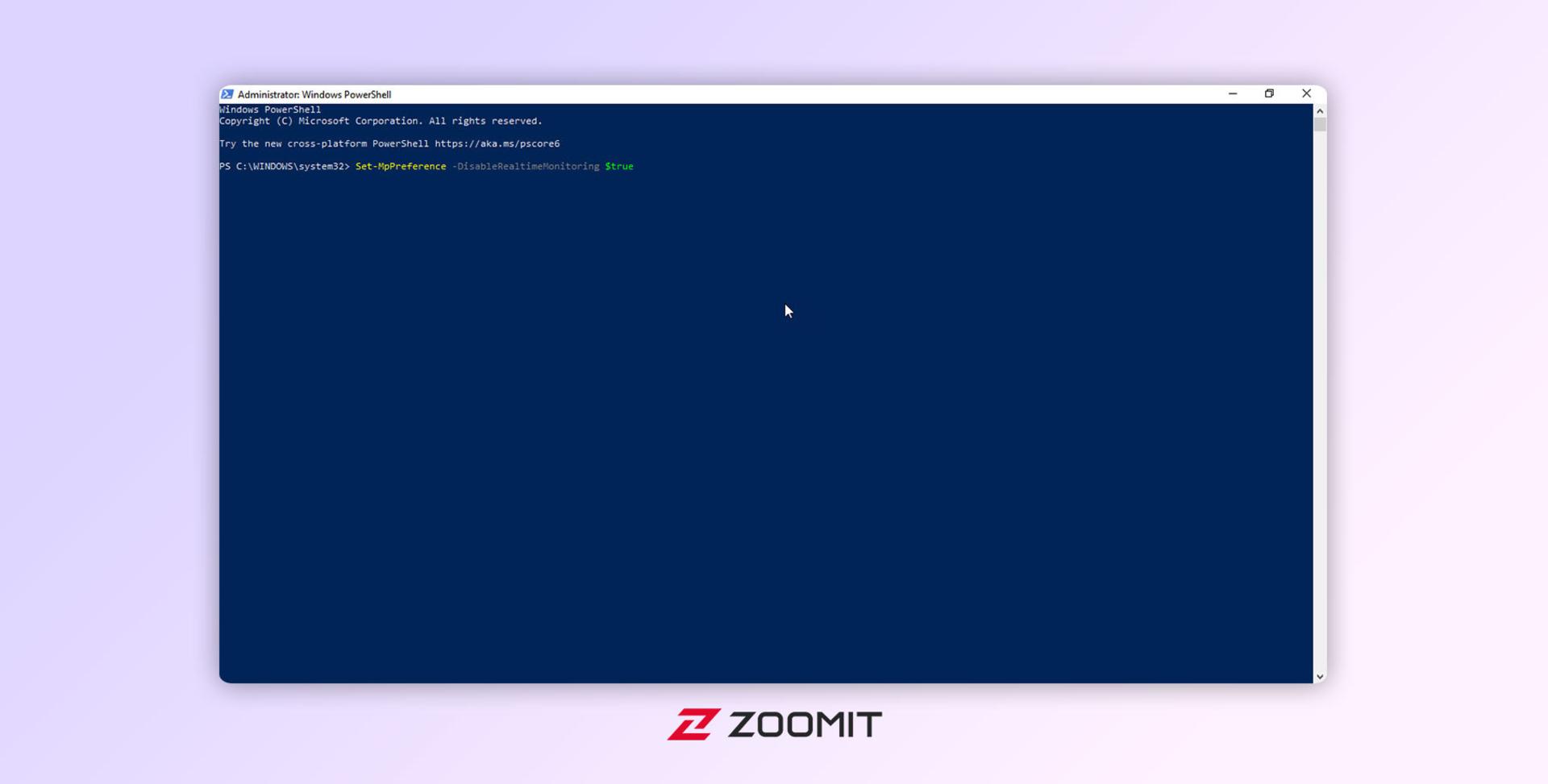The height and width of the screenshot is (784, 1548).
Task: Click the Set-MpPreference command text
Action: click(x=401, y=166)
